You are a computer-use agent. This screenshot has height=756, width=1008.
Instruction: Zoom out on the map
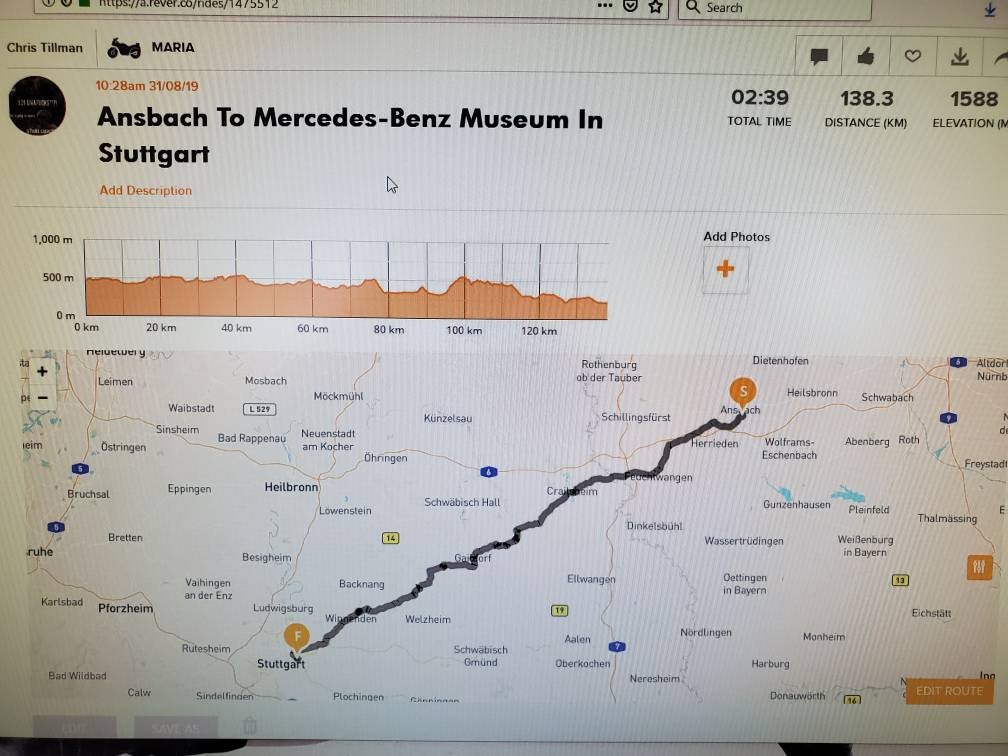pyautogui.click(x=42, y=398)
